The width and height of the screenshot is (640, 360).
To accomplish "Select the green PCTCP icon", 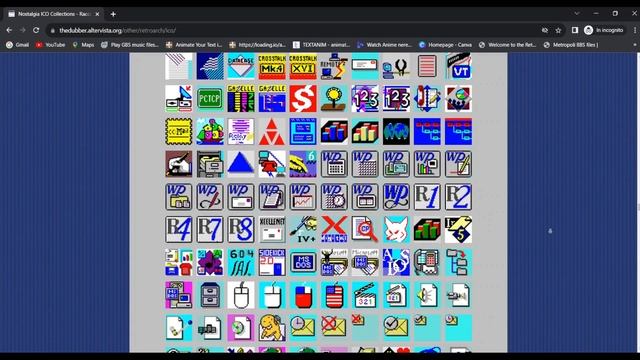I will [210, 99].
